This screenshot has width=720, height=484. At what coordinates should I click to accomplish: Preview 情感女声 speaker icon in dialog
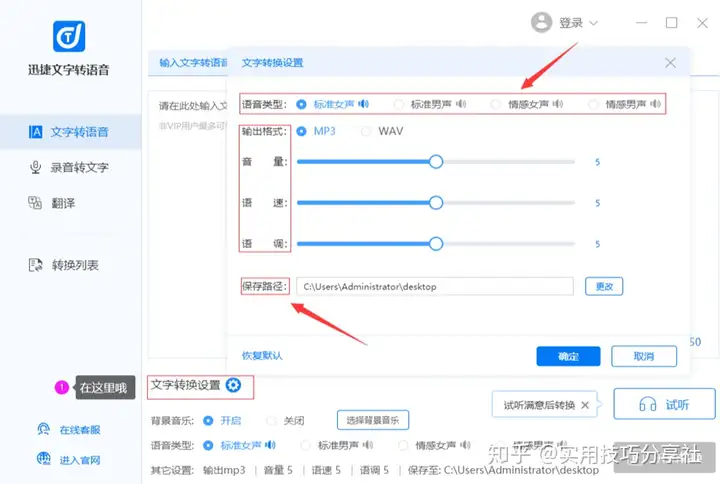click(558, 104)
